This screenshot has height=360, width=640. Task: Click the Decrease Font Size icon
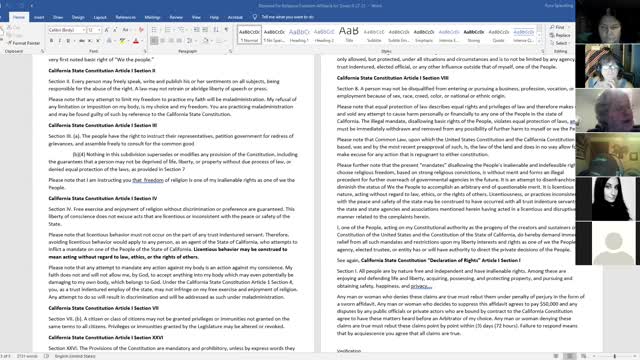tap(115, 30)
